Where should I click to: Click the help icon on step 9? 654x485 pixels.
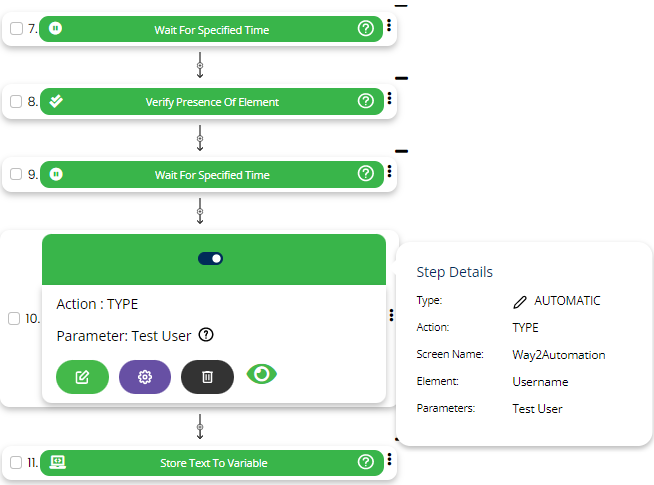click(x=365, y=174)
